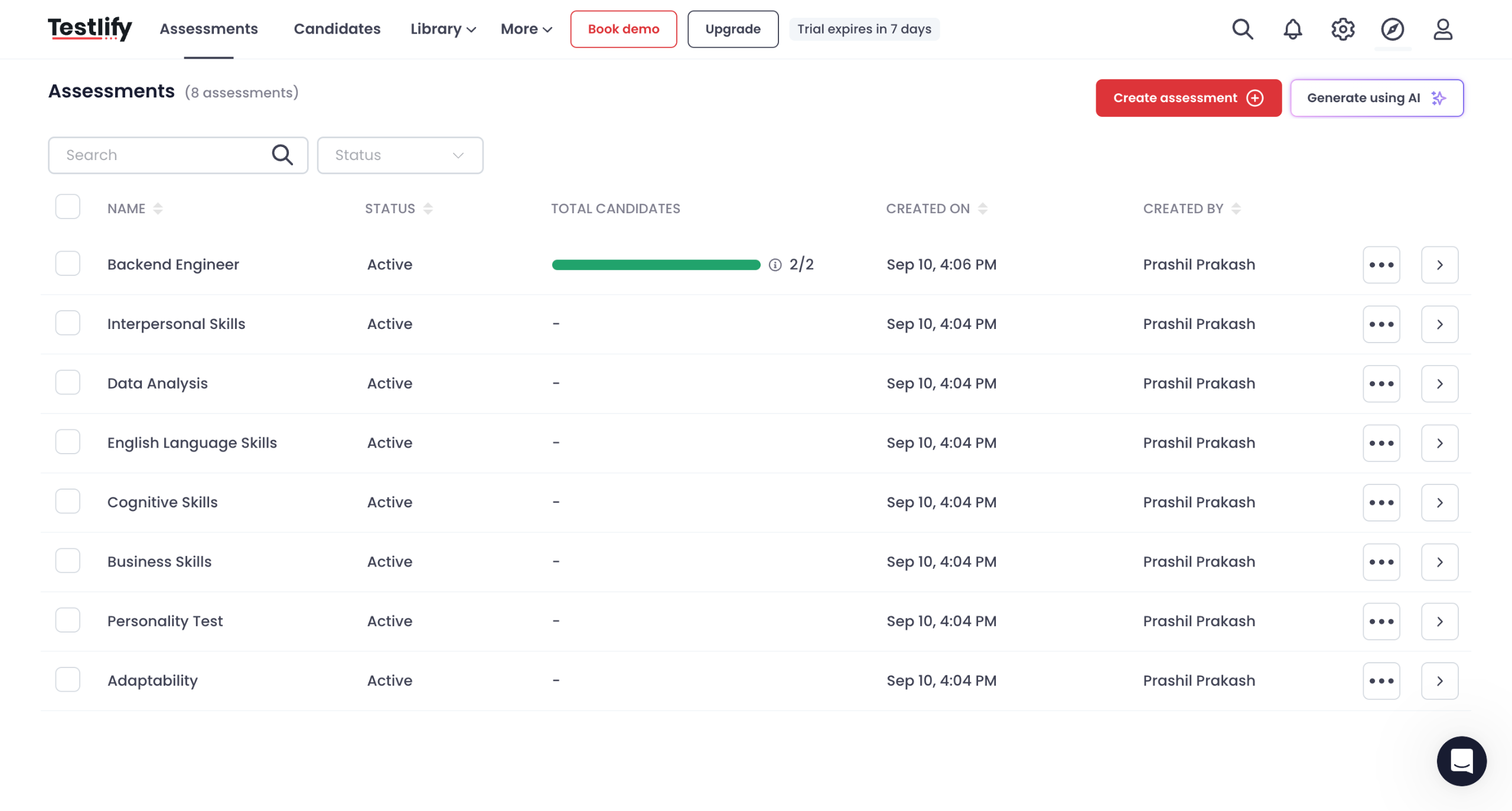Click info icon beside 2/2 candidates

coord(775,265)
